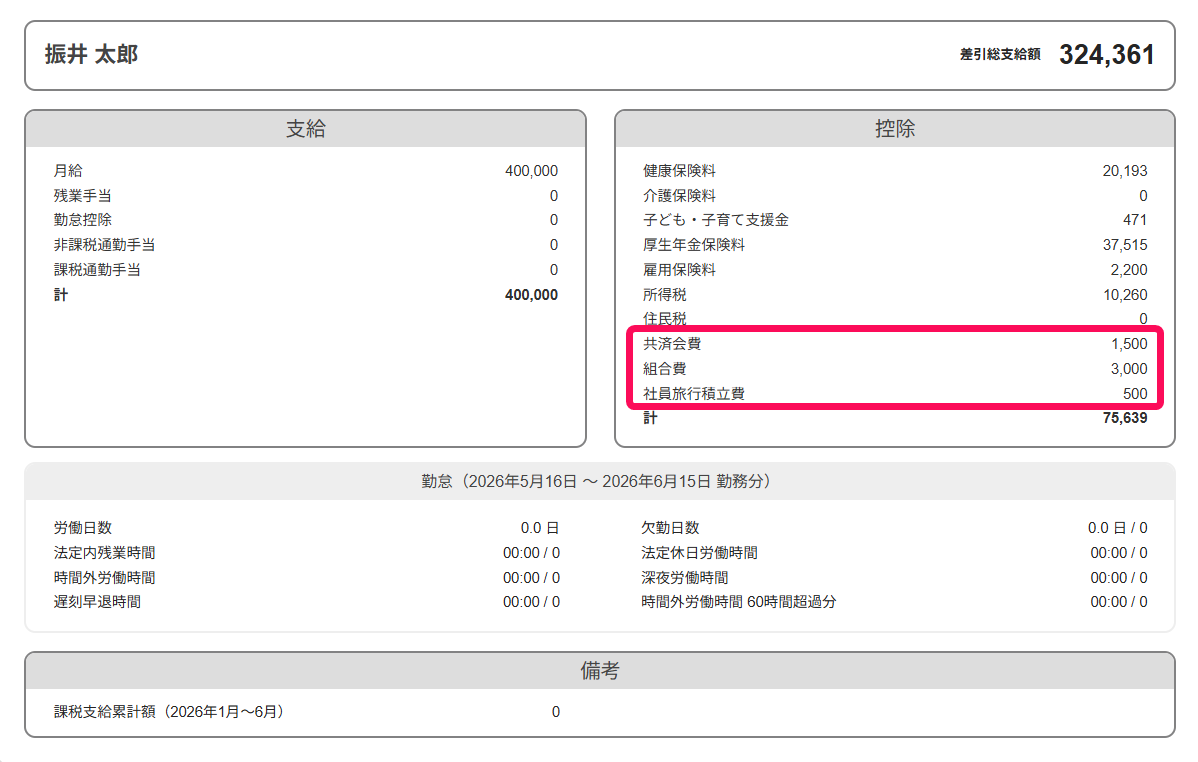
Task: Select the 欠勤日数 label
Action: click(x=670, y=528)
